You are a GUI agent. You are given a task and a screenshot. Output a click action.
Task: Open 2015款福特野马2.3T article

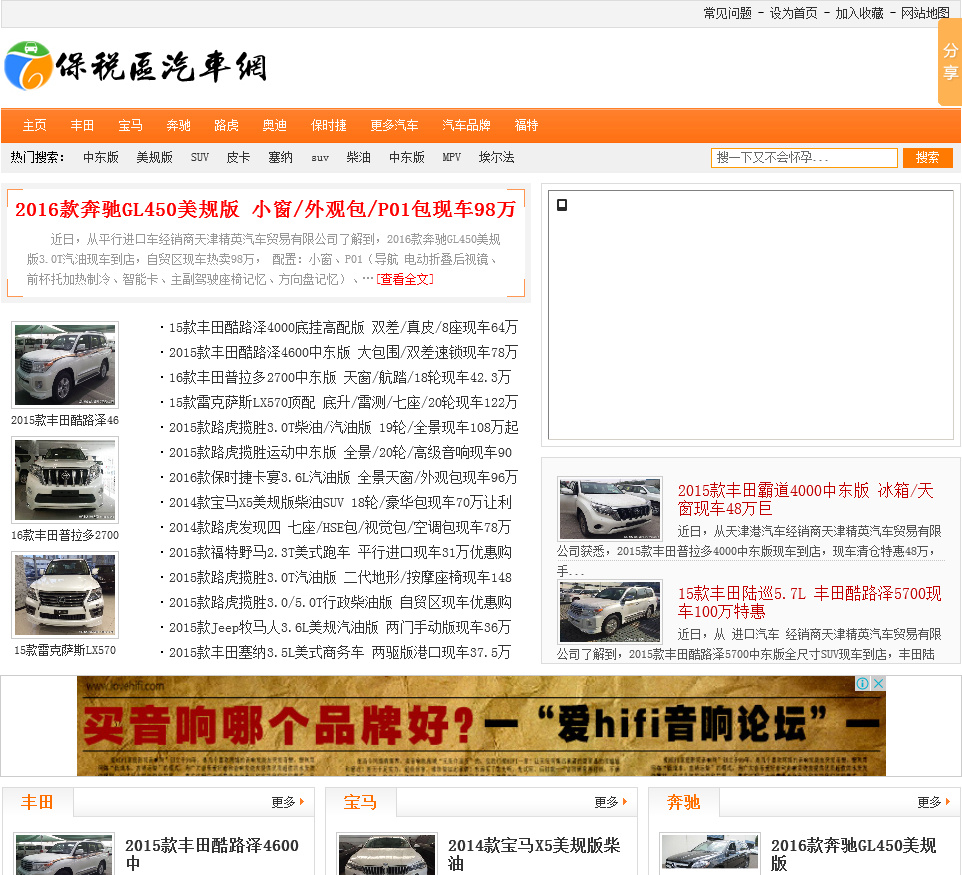click(340, 552)
